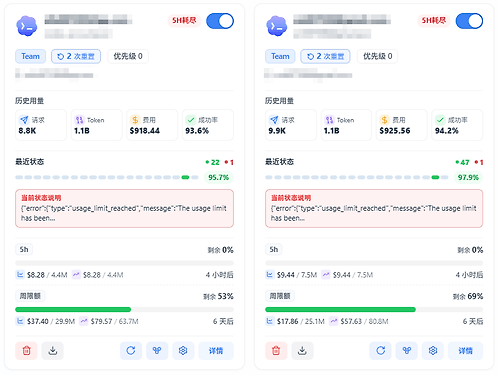Click 2 次重置 tag on the $925.56 card
This screenshot has height=375, width=498.
[325, 56]
